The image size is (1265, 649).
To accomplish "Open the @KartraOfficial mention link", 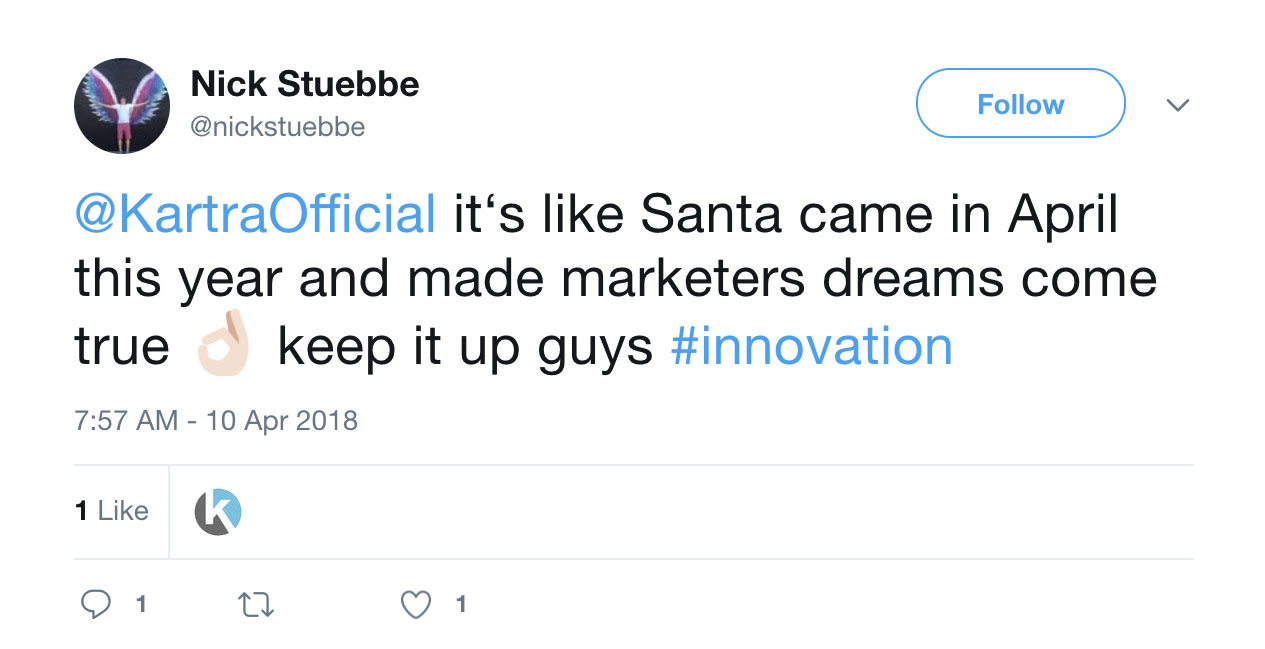I will [x=255, y=215].
